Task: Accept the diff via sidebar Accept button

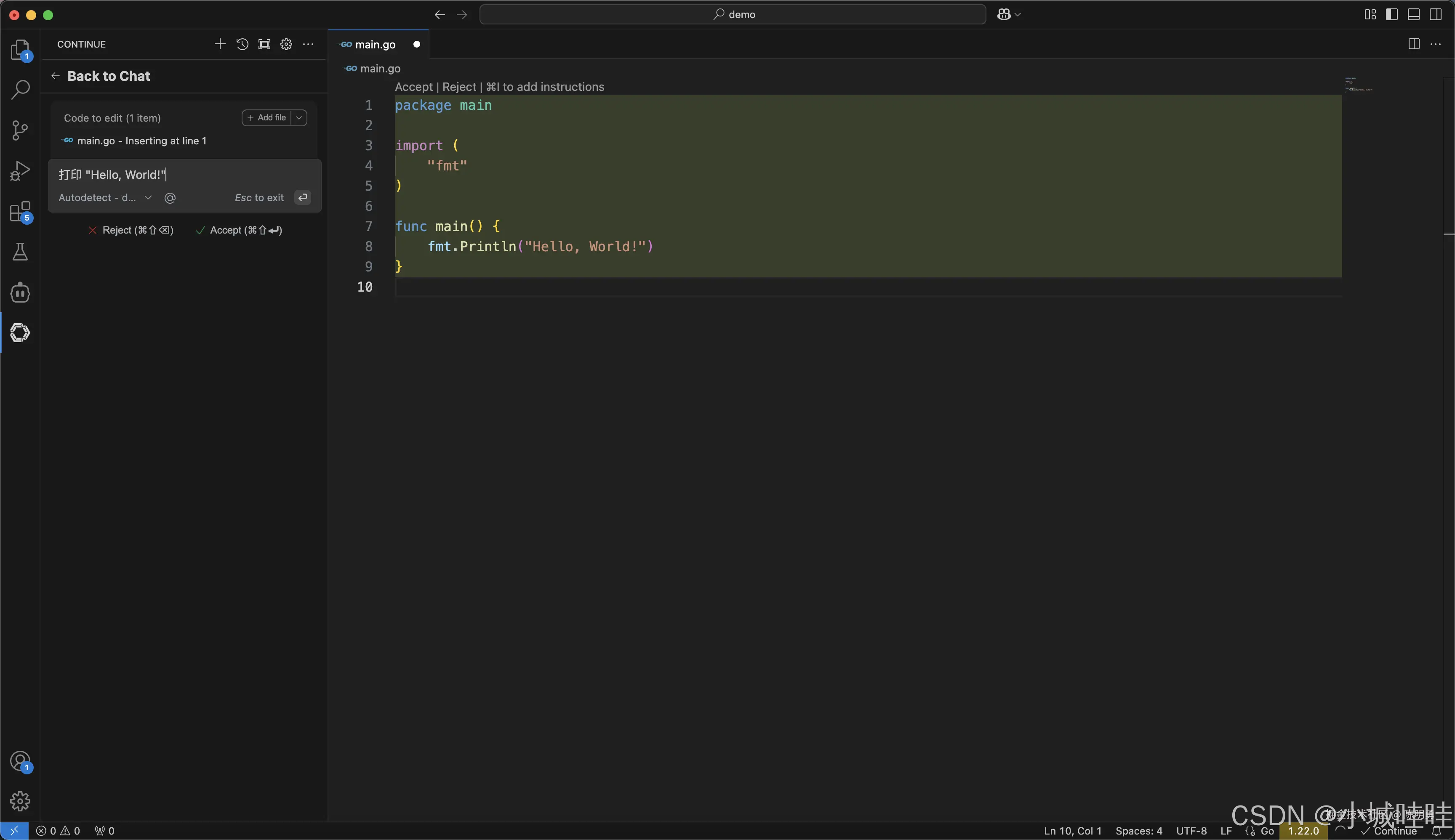Action: point(239,230)
